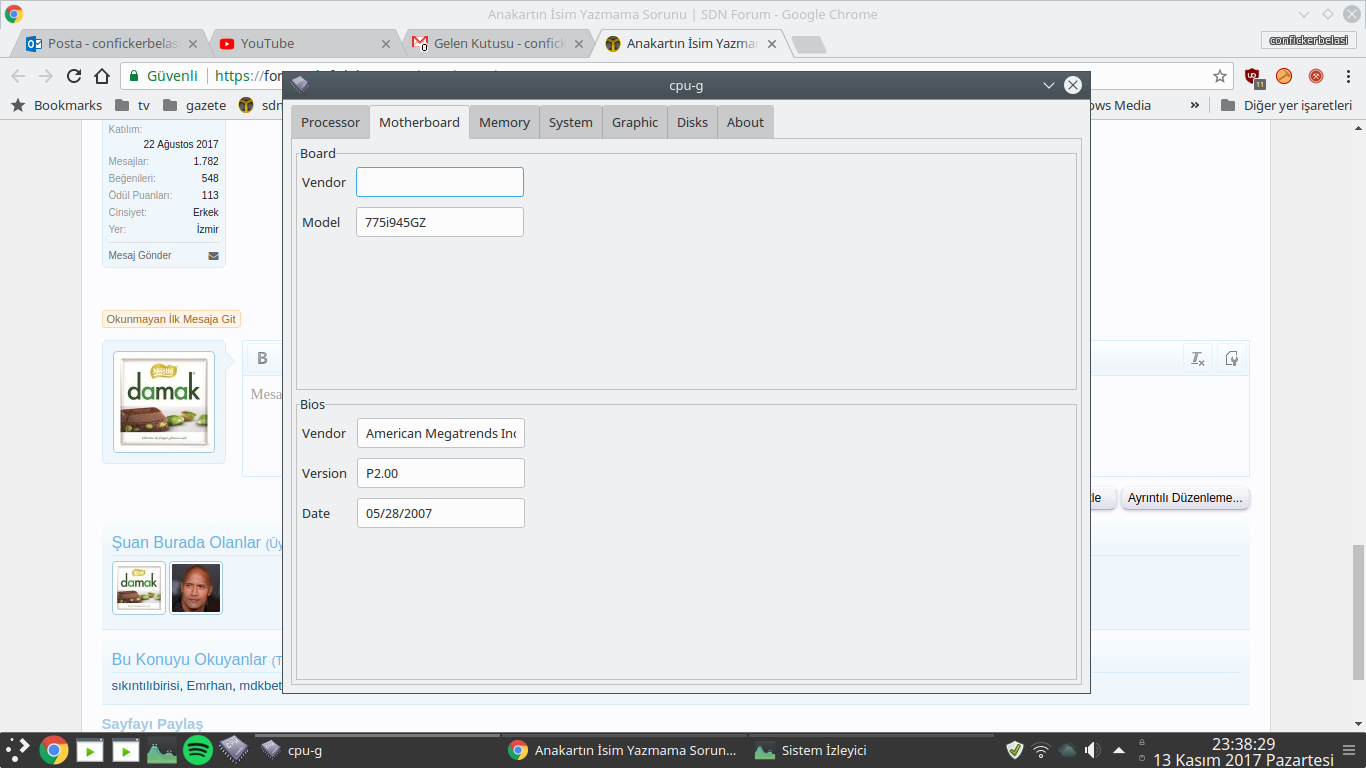The width and height of the screenshot is (1366, 768).
Task: Open the Emrhan user profile link
Action: coord(210,685)
